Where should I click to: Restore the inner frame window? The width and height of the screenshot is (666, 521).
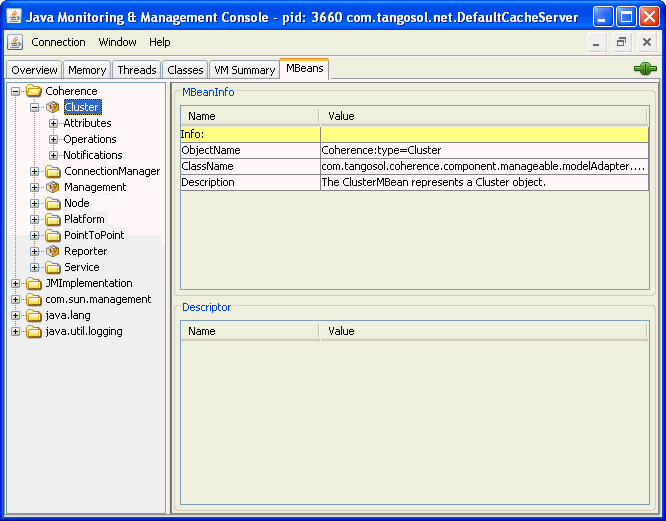click(x=621, y=42)
